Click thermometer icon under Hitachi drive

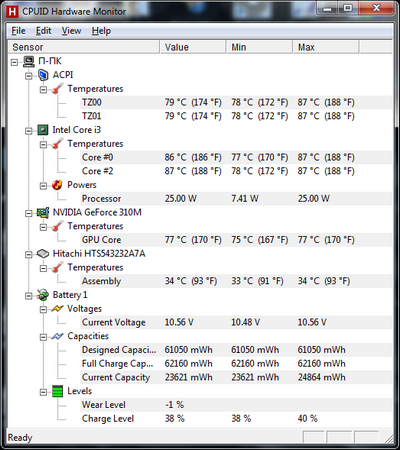pos(57,268)
